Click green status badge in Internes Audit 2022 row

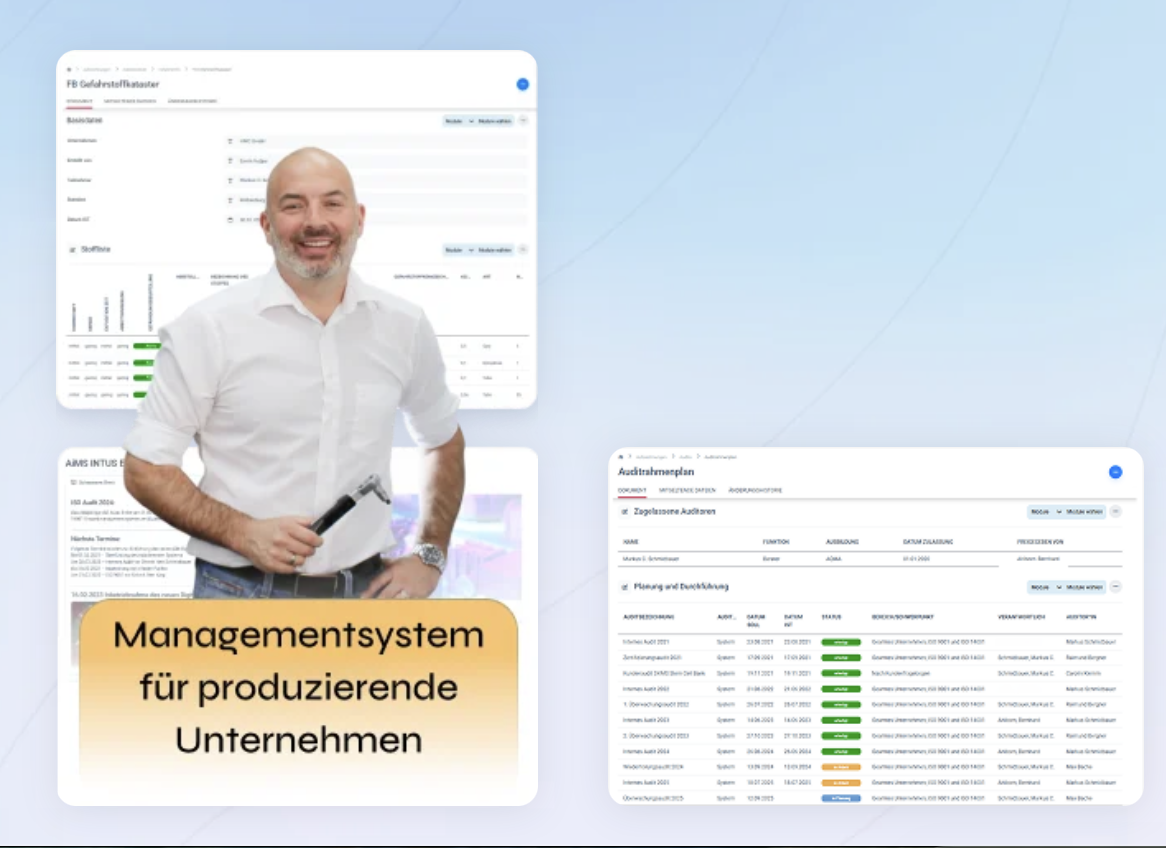[841, 689]
